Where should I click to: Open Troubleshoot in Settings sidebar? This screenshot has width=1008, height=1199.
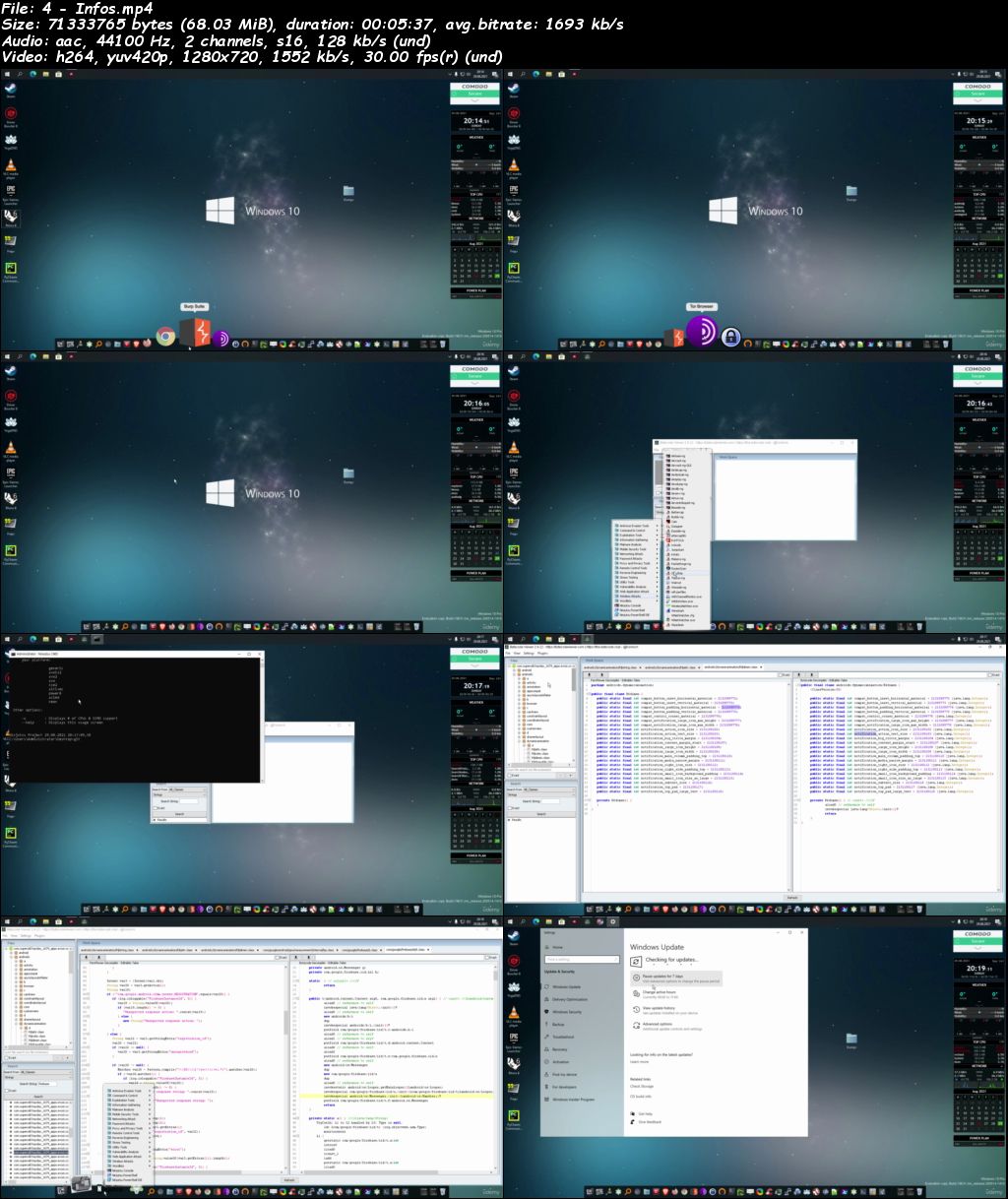(562, 1037)
